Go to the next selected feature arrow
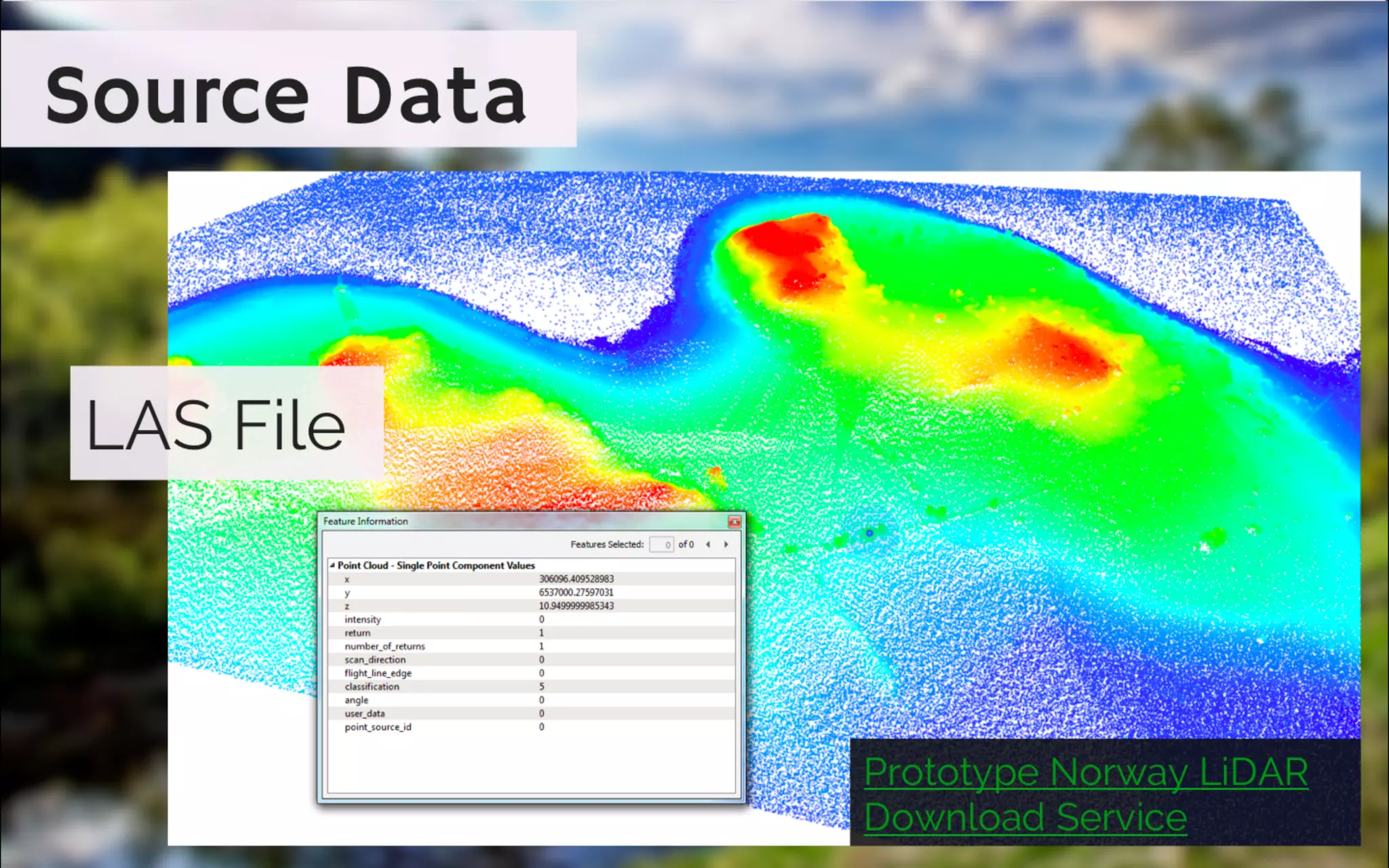Image resolution: width=1389 pixels, height=868 pixels. (x=726, y=545)
